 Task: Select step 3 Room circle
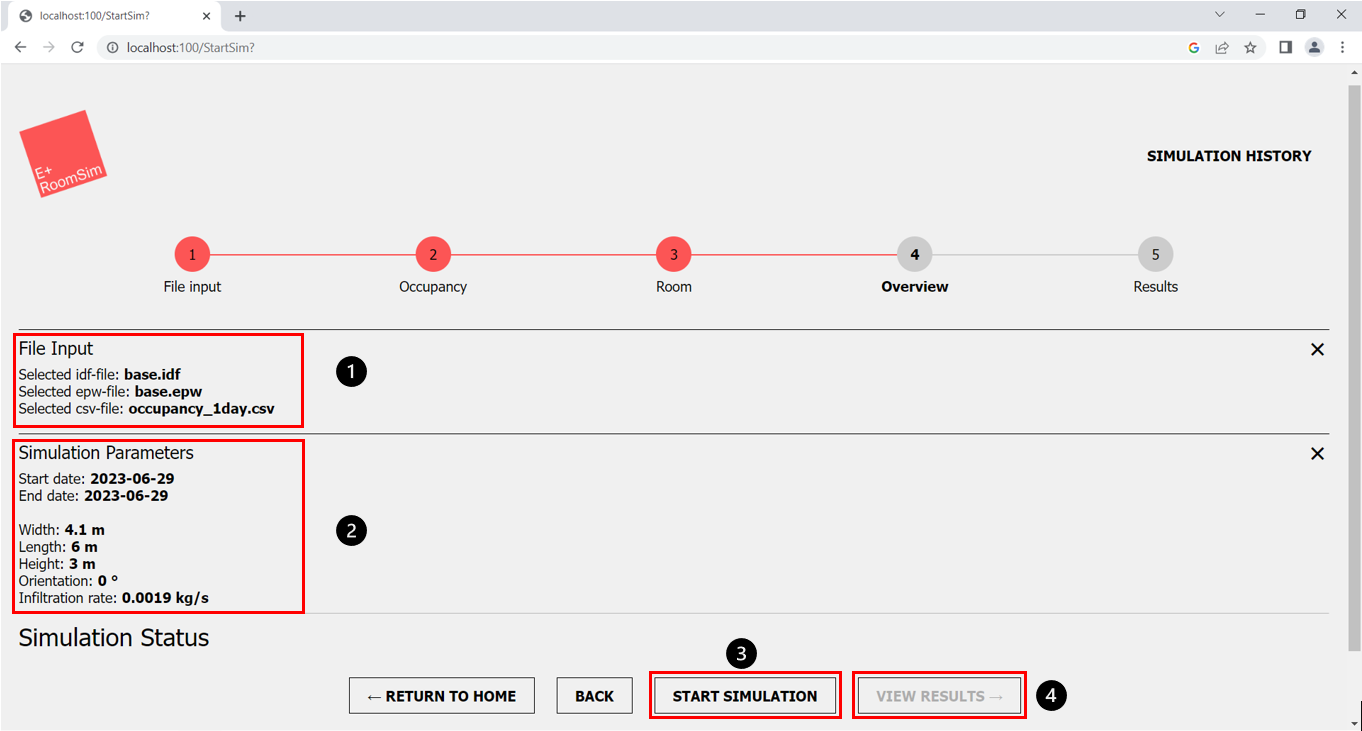tap(674, 254)
